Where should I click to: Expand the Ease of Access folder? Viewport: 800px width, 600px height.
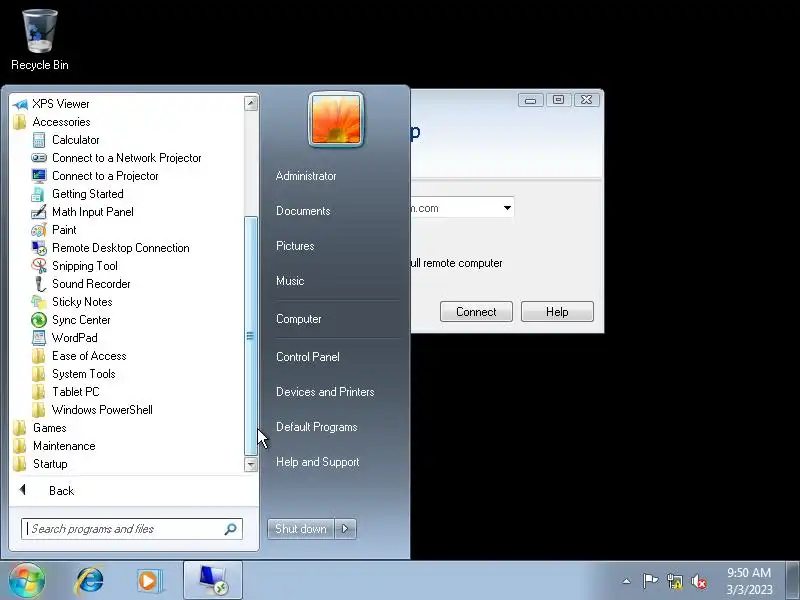80,356
